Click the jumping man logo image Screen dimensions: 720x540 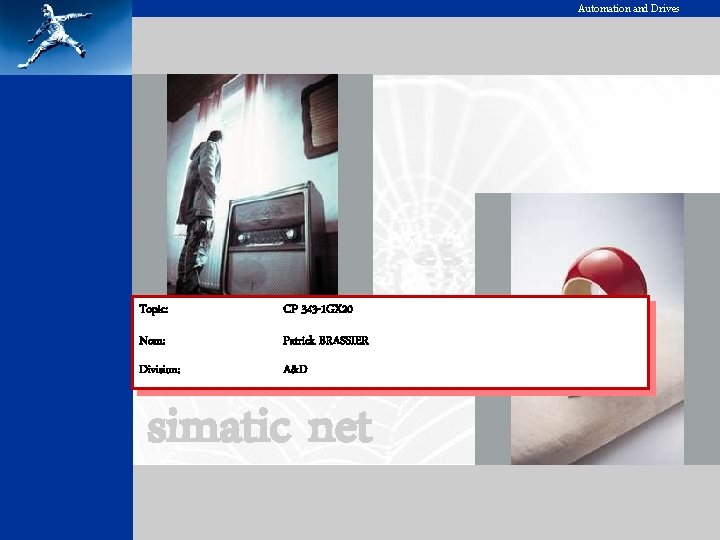(x=66, y=37)
